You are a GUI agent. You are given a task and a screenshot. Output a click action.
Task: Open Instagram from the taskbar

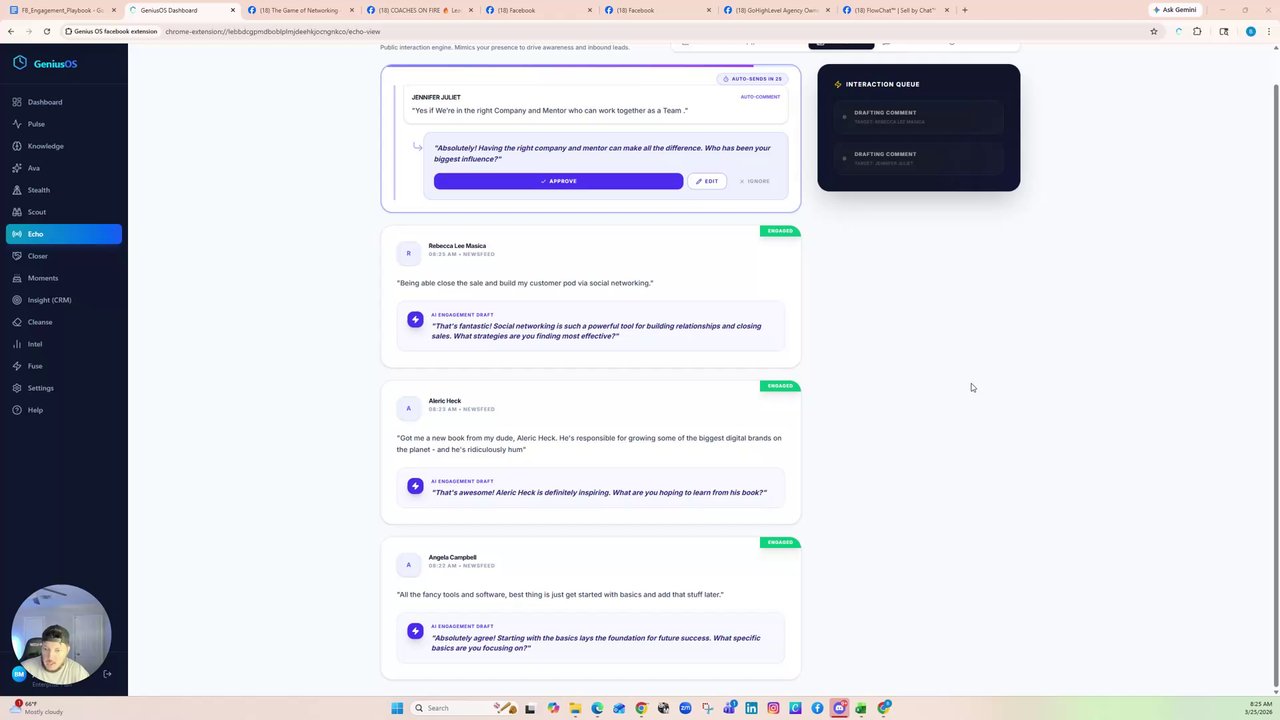[773, 708]
